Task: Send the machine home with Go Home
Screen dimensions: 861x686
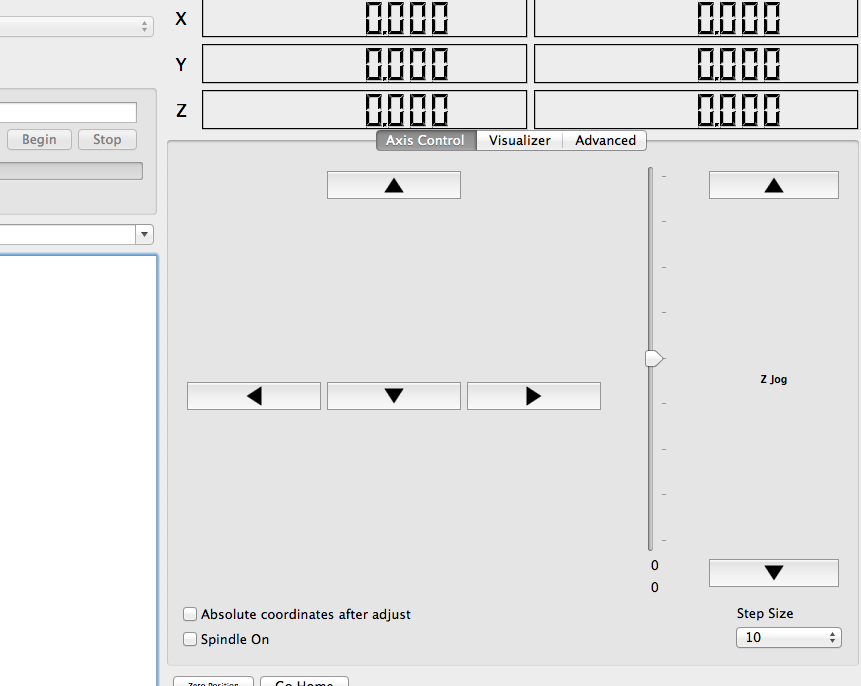Action: 303,682
